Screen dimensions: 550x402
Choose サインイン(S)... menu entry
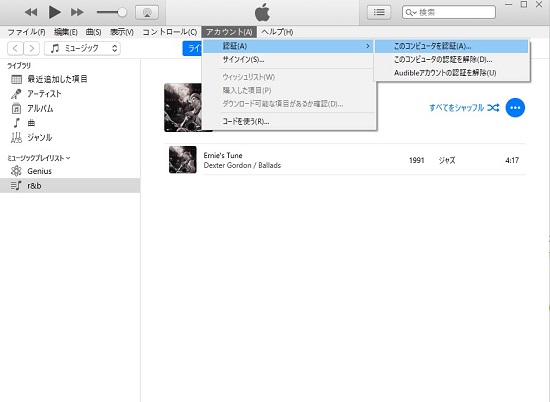point(288,60)
